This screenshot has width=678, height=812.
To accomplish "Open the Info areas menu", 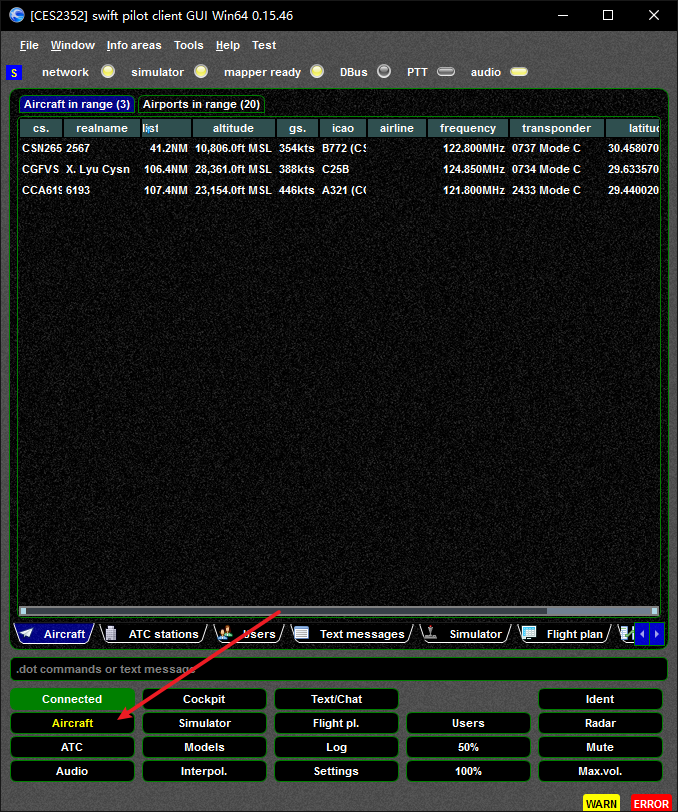I will tap(134, 45).
